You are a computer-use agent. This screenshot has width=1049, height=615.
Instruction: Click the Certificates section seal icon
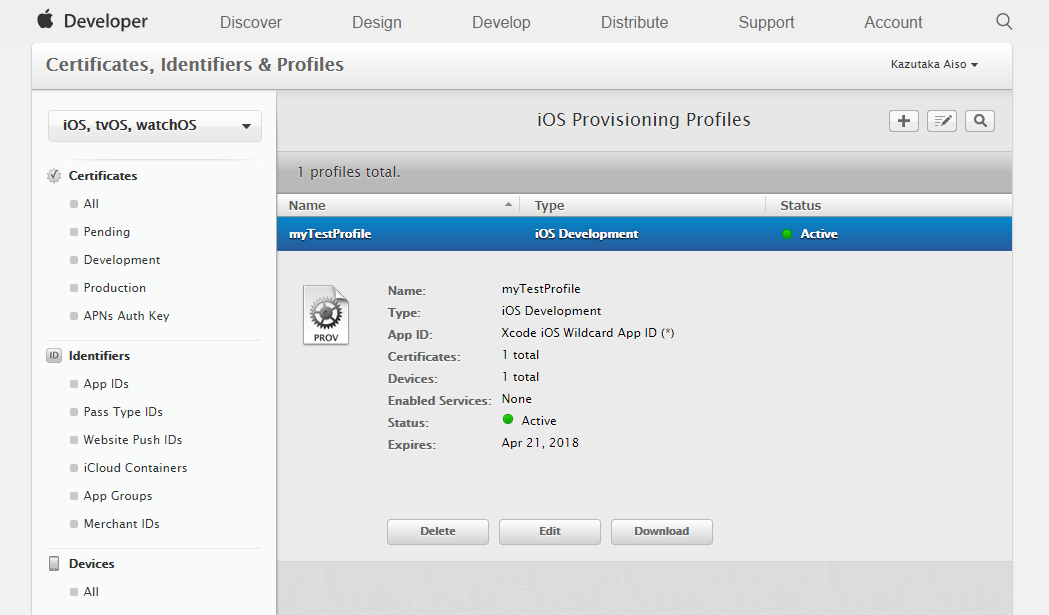pyautogui.click(x=54, y=175)
